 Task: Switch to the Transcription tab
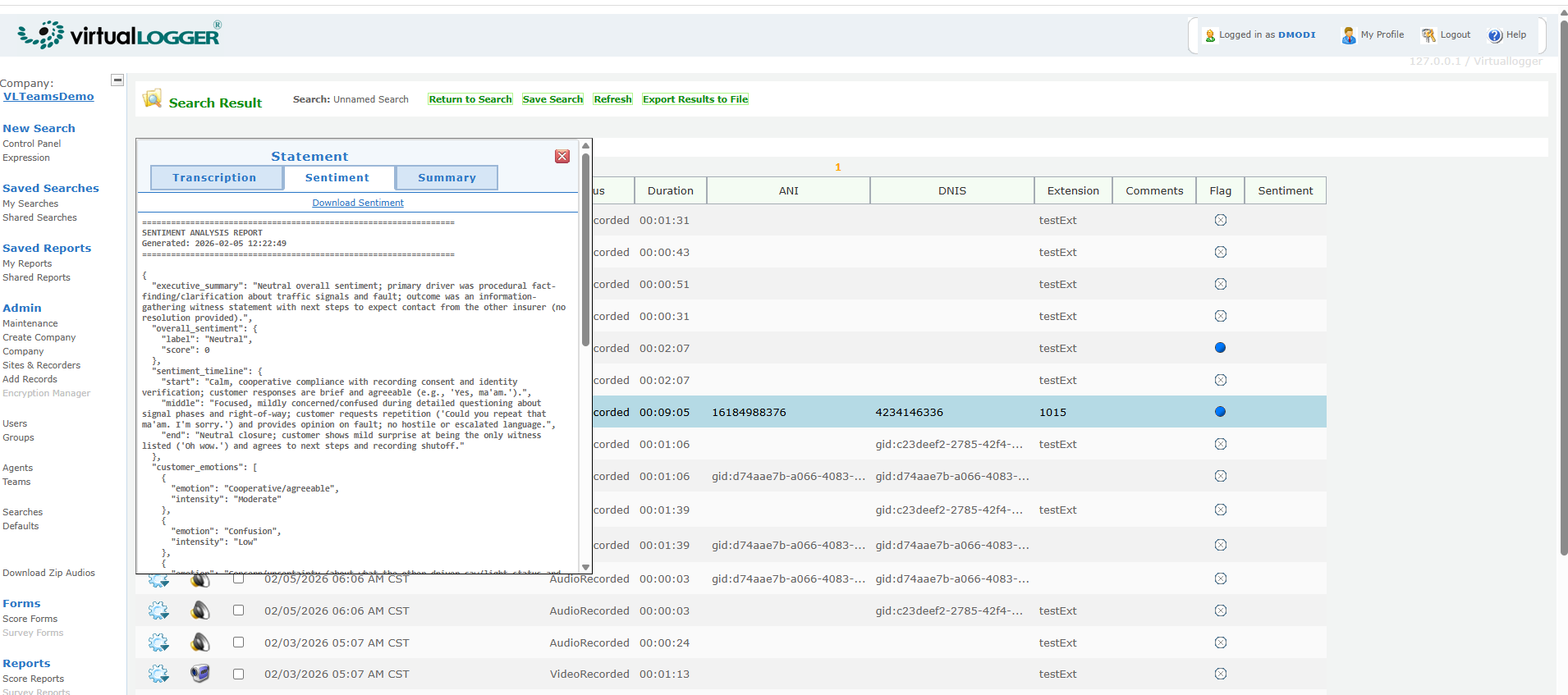(215, 178)
